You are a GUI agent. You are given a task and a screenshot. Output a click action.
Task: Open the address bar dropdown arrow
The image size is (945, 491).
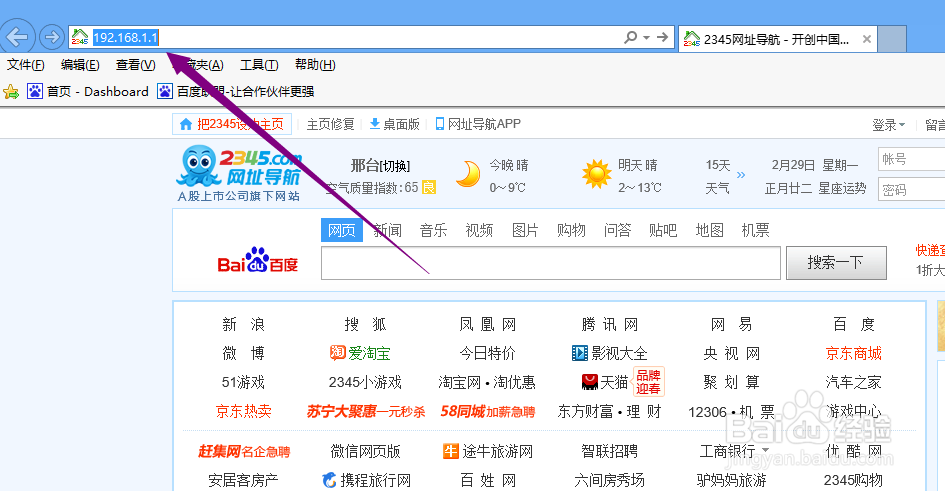click(x=646, y=37)
